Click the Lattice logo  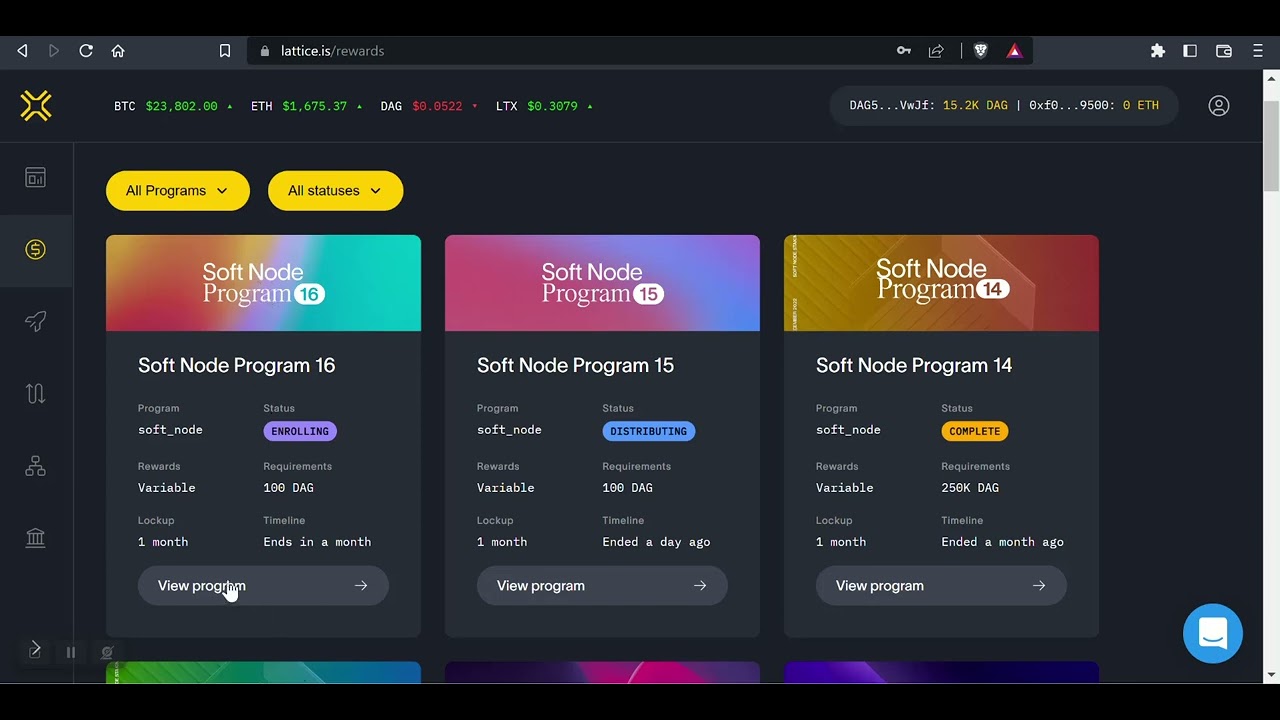(36, 105)
